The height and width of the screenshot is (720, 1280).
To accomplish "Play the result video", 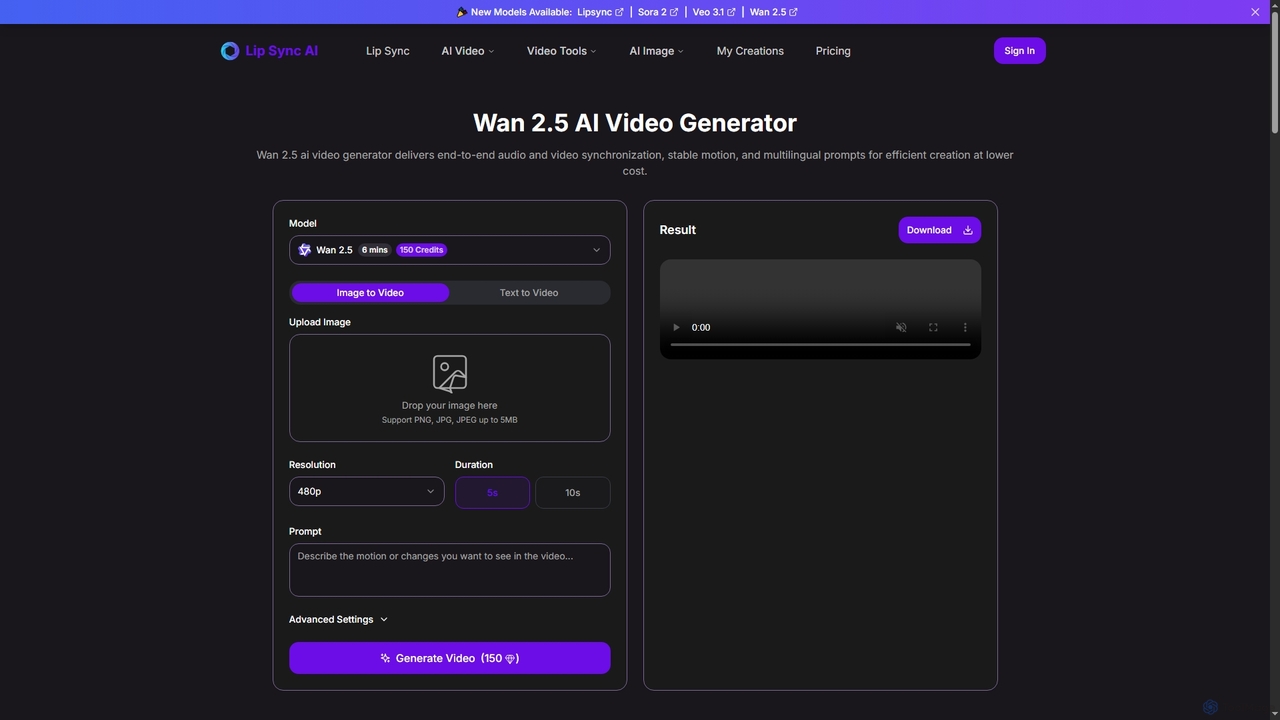I will point(676,327).
